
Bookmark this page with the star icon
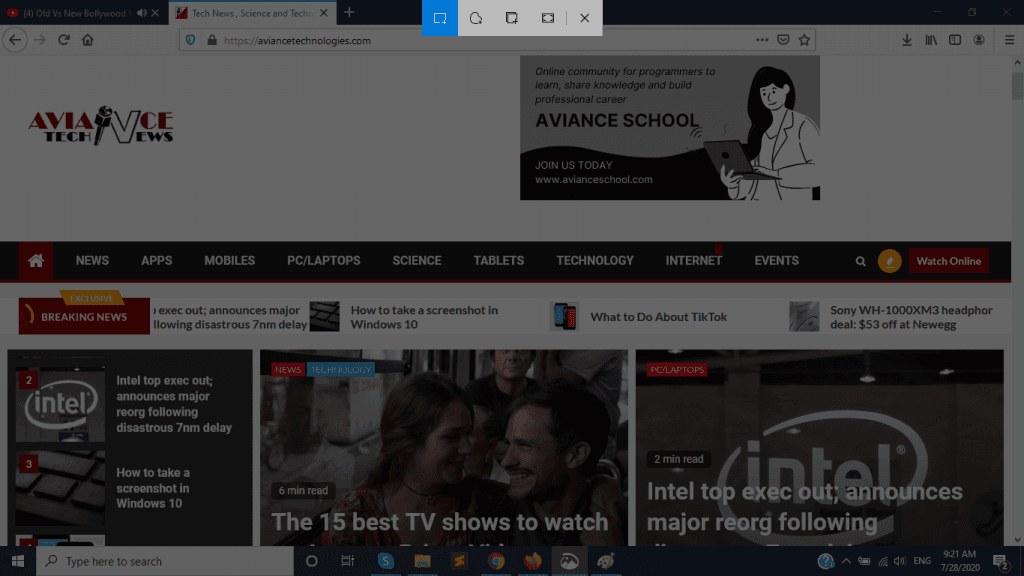(x=805, y=40)
